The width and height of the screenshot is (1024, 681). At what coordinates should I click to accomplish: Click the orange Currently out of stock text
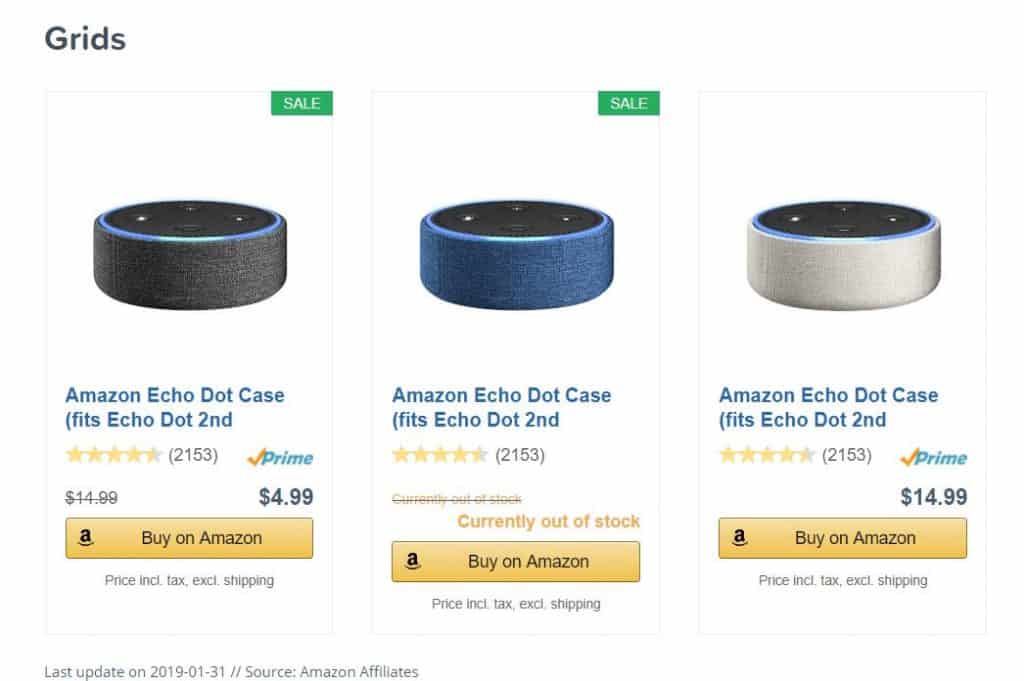pyautogui.click(x=549, y=521)
